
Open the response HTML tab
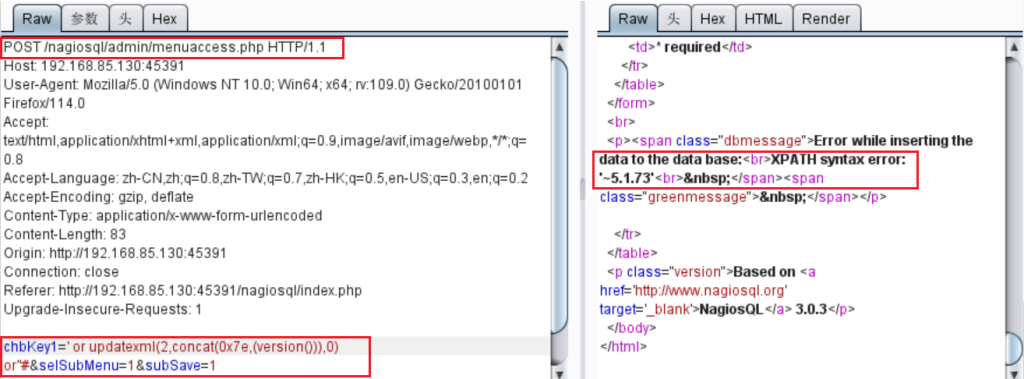(763, 18)
